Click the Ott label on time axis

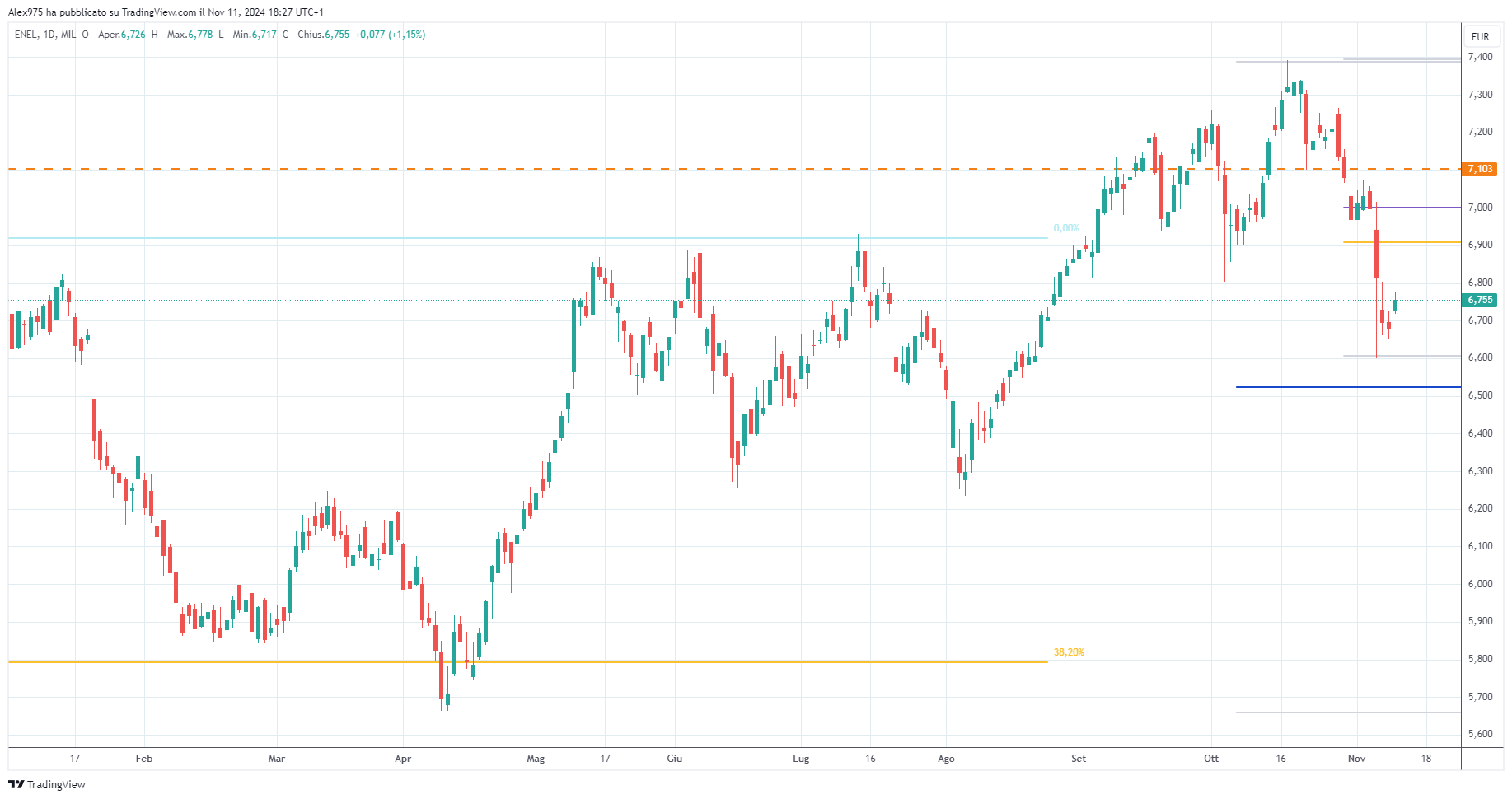[x=1211, y=759]
